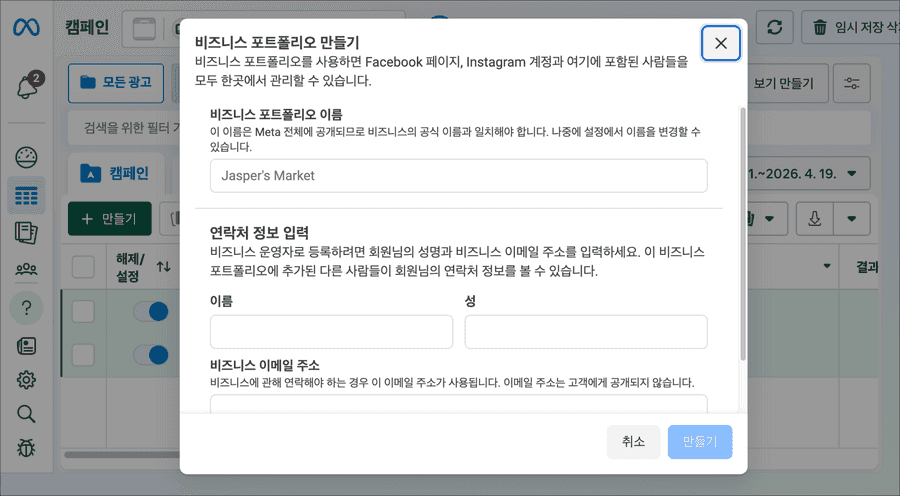Click the 결과 column header
Screen dimensions: 900x496
(x=867, y=266)
